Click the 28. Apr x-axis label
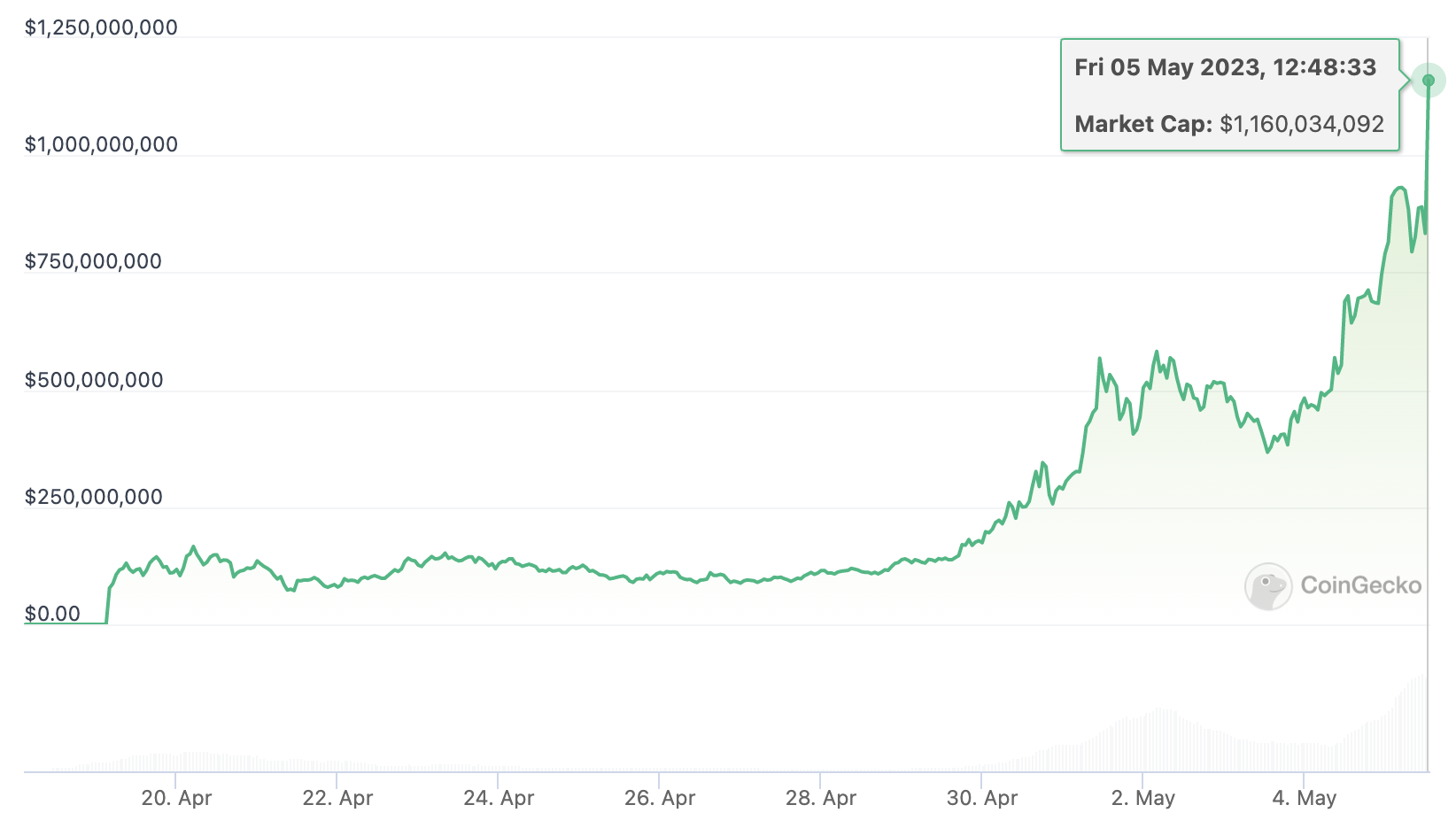Viewport: 1456px width, 836px height. click(x=821, y=798)
